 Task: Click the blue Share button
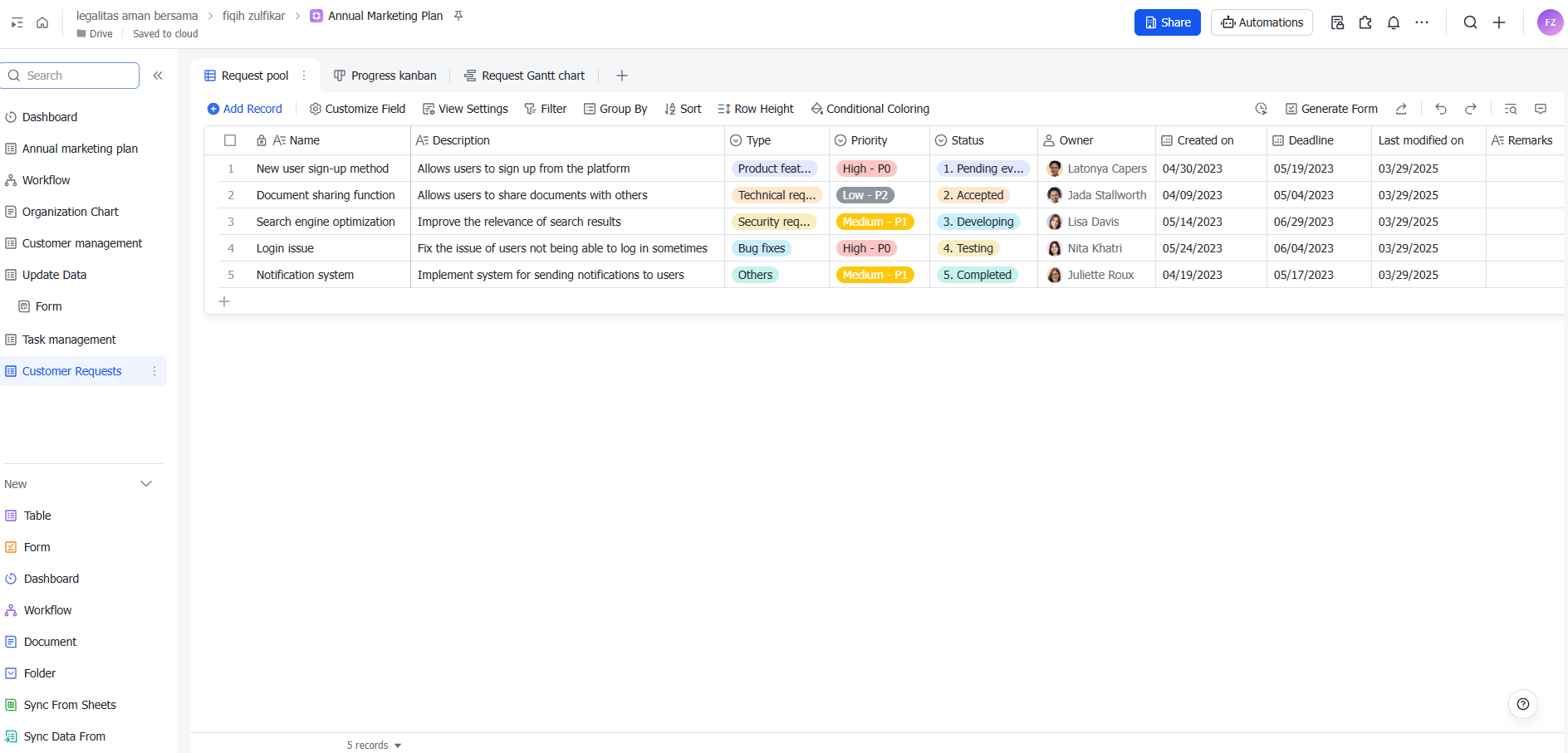click(x=1167, y=22)
